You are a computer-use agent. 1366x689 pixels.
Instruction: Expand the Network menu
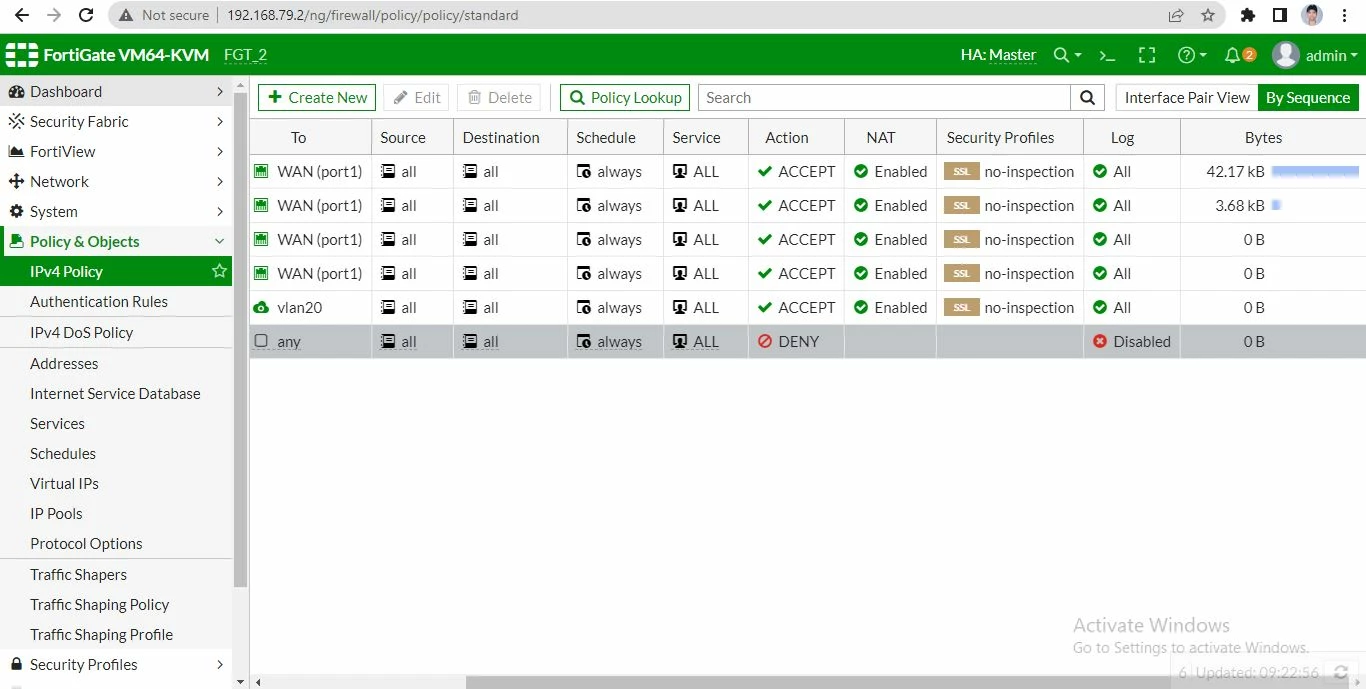(x=116, y=181)
